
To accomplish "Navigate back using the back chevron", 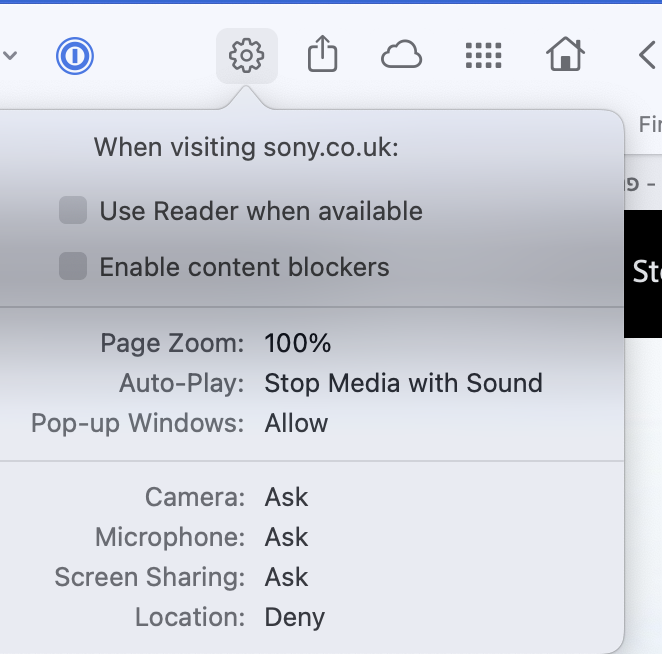I will click(x=647, y=56).
